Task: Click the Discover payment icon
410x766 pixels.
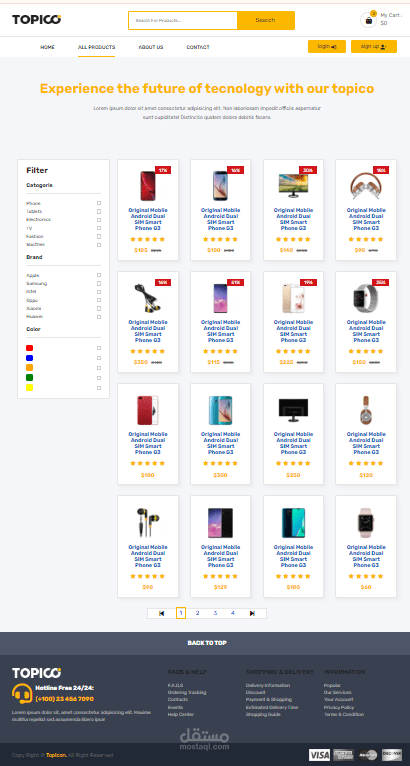Action: point(392,755)
